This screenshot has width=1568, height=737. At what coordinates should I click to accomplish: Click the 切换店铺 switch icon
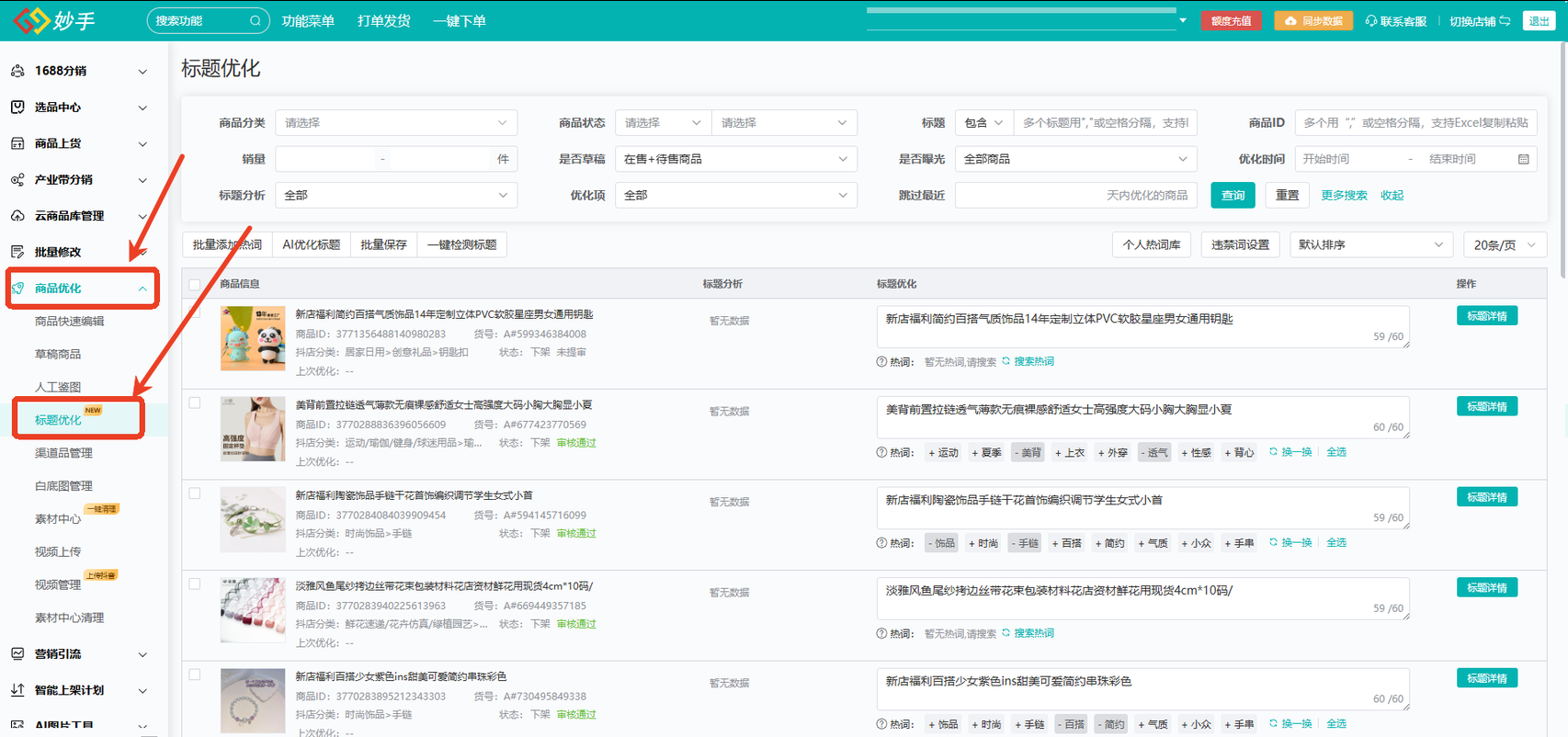[1505, 20]
